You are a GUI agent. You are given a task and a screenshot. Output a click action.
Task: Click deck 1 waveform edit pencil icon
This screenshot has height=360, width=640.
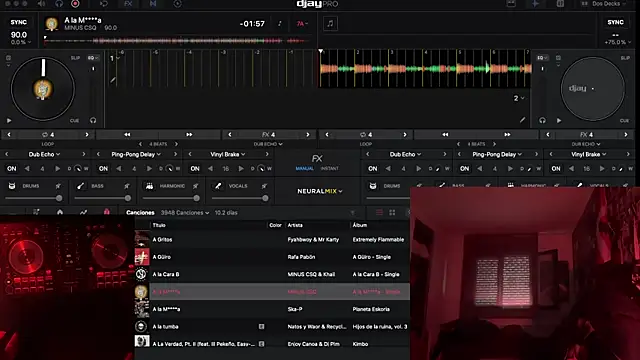pos(113,80)
